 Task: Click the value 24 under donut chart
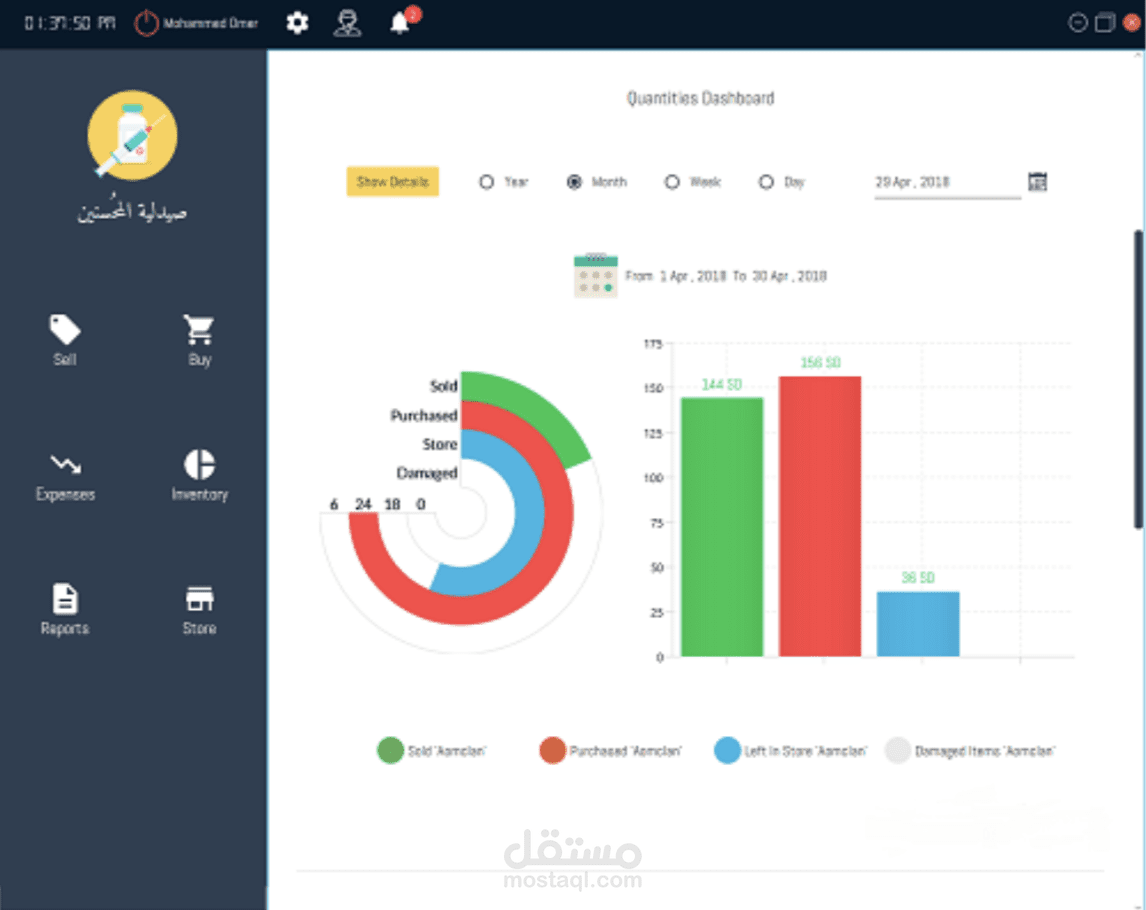(363, 504)
